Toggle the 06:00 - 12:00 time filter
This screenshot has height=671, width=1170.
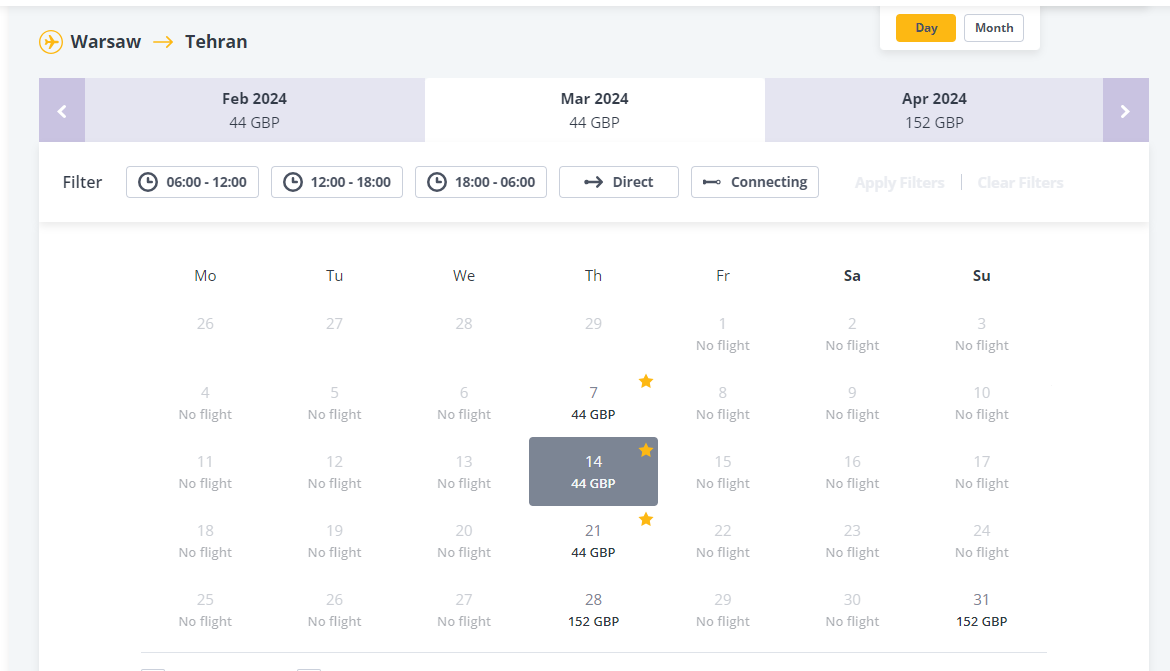[x=193, y=182]
